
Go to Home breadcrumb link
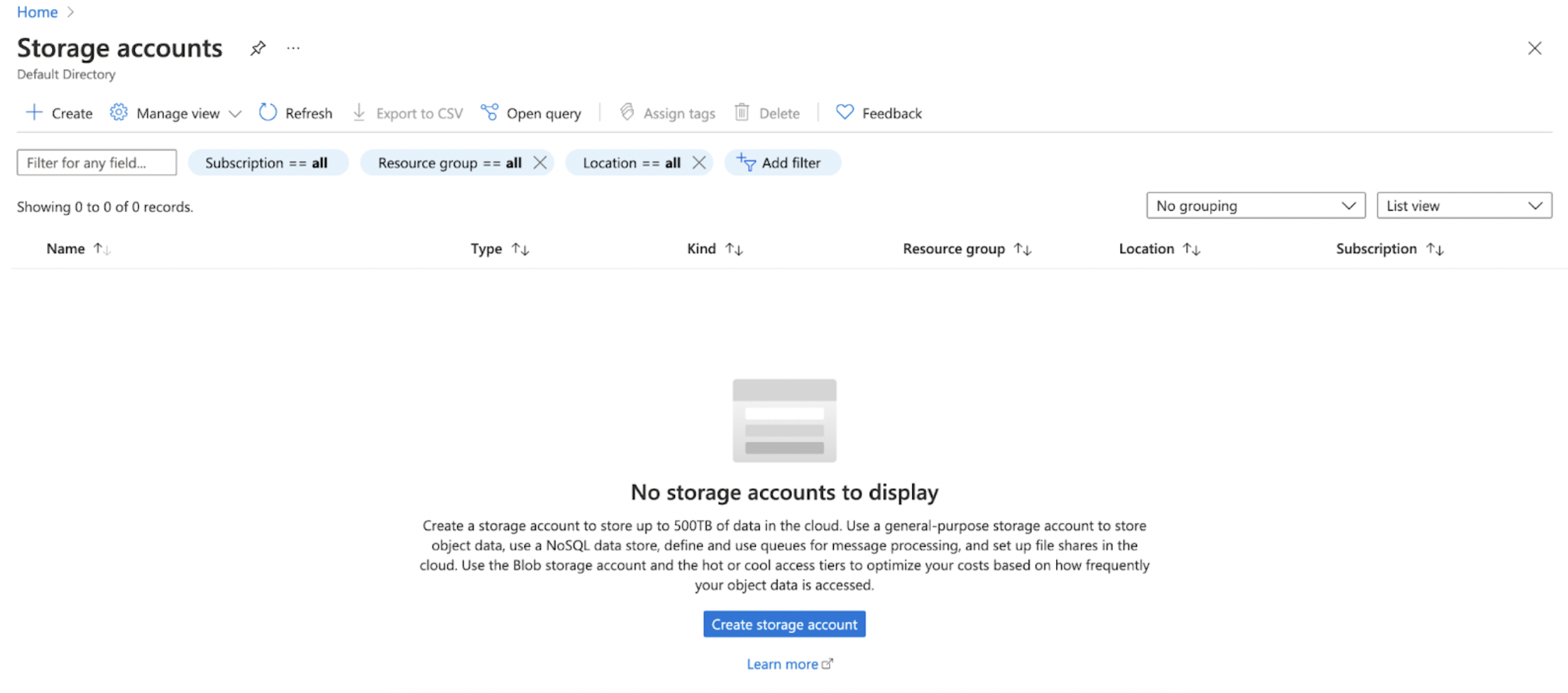(x=37, y=12)
